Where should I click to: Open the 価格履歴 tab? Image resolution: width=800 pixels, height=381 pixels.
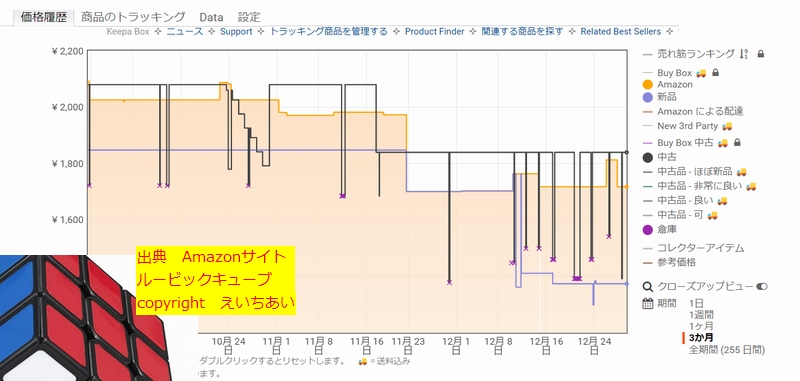(x=43, y=17)
